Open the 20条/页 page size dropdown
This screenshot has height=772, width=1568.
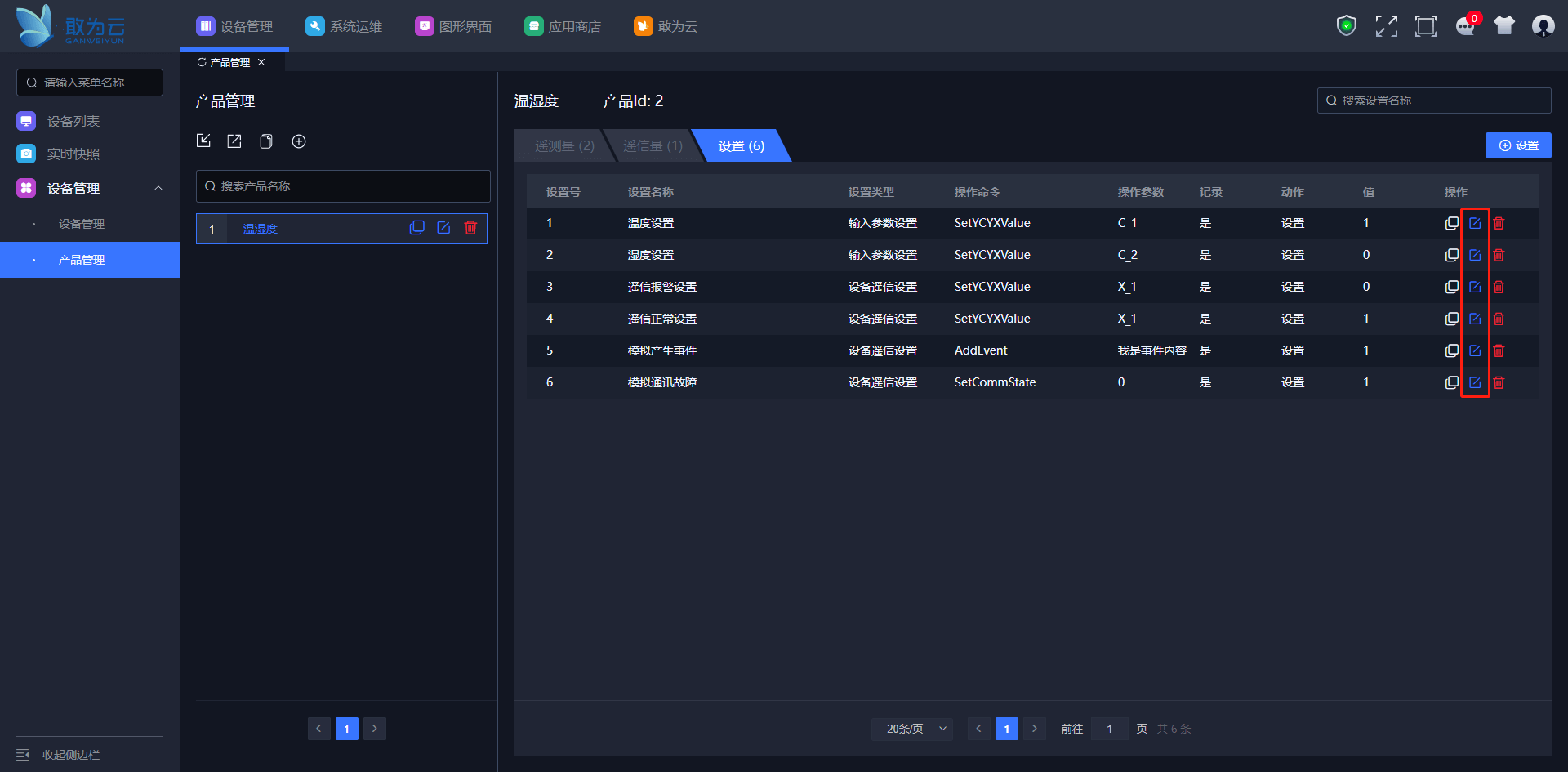[911, 729]
